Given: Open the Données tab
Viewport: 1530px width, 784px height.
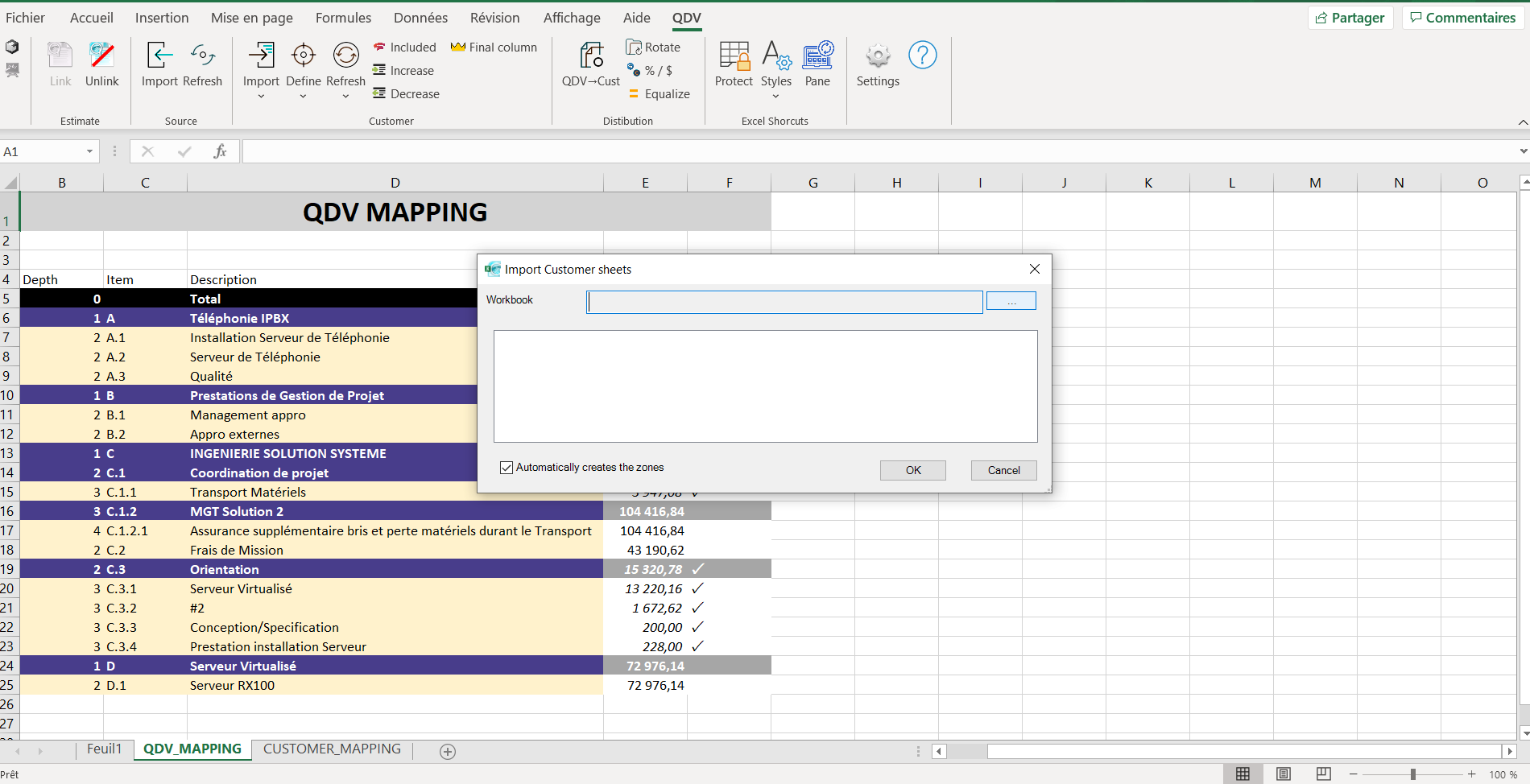Looking at the screenshot, I should (421, 18).
